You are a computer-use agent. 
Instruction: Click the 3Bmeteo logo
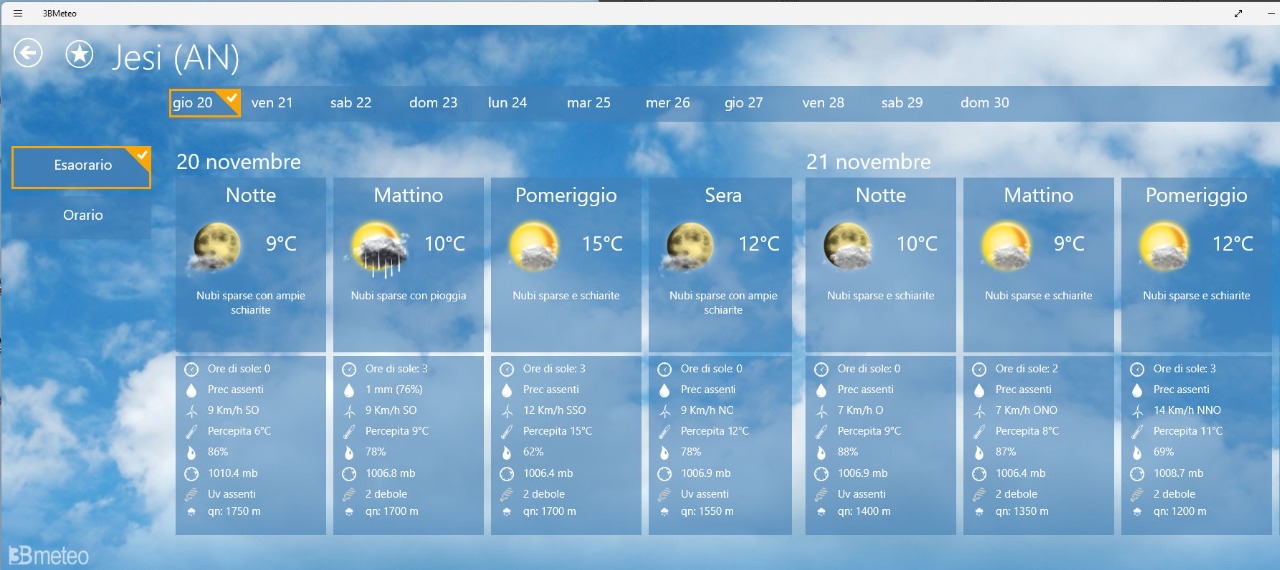point(48,555)
